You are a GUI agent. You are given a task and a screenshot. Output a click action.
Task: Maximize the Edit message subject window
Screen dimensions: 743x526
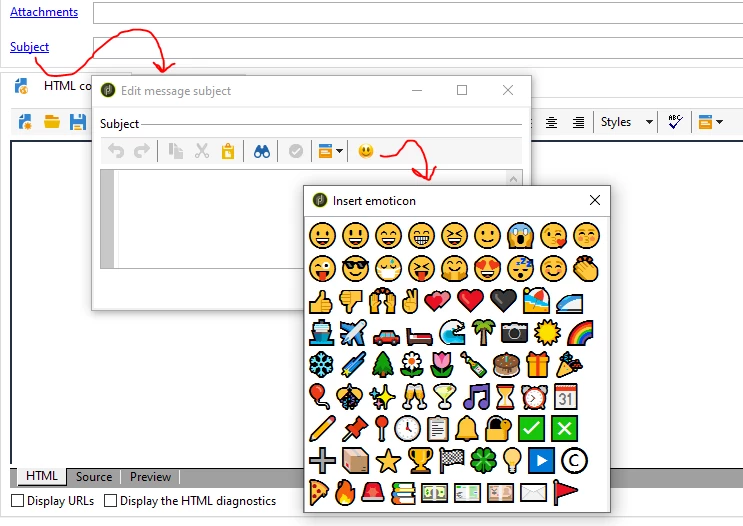pyautogui.click(x=462, y=90)
